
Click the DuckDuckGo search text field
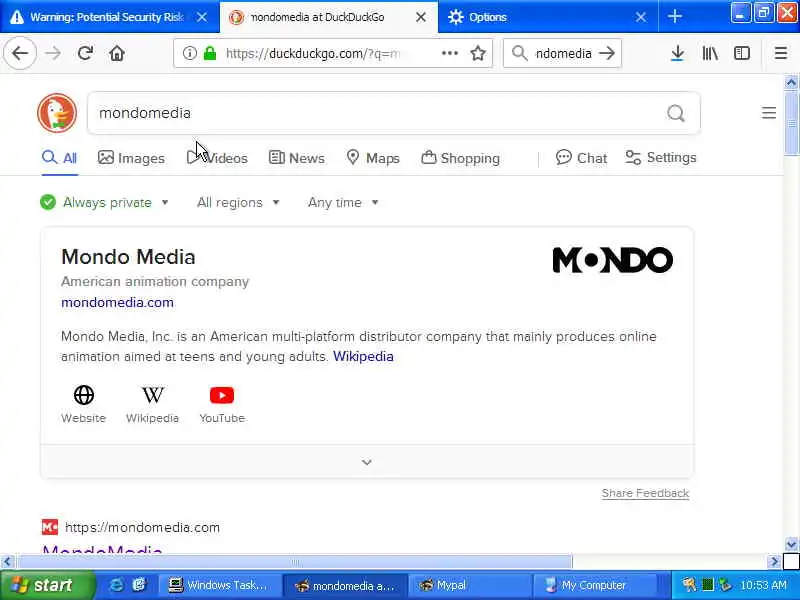[378, 113]
